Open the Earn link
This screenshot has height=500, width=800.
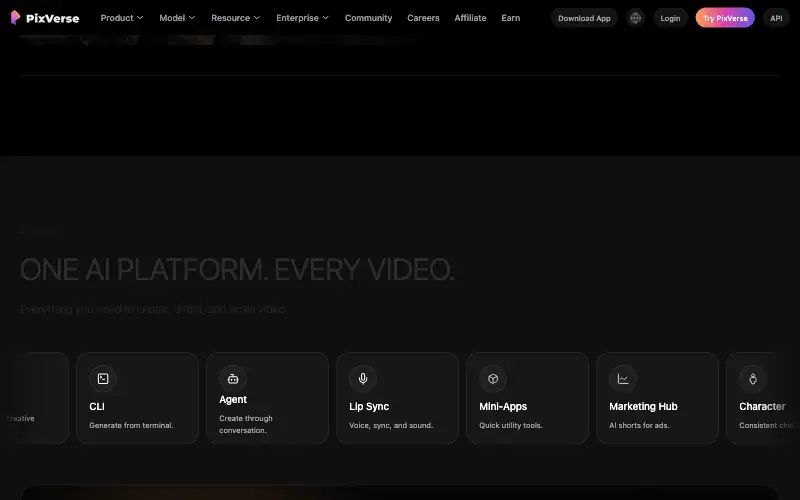[x=511, y=18]
